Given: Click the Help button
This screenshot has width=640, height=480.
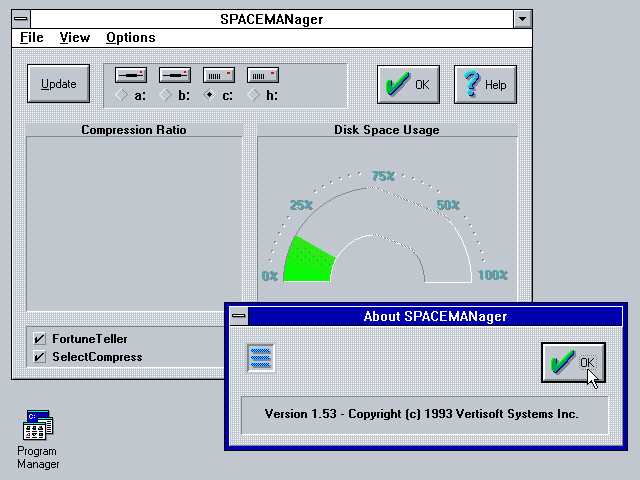Looking at the screenshot, I should 485,84.
